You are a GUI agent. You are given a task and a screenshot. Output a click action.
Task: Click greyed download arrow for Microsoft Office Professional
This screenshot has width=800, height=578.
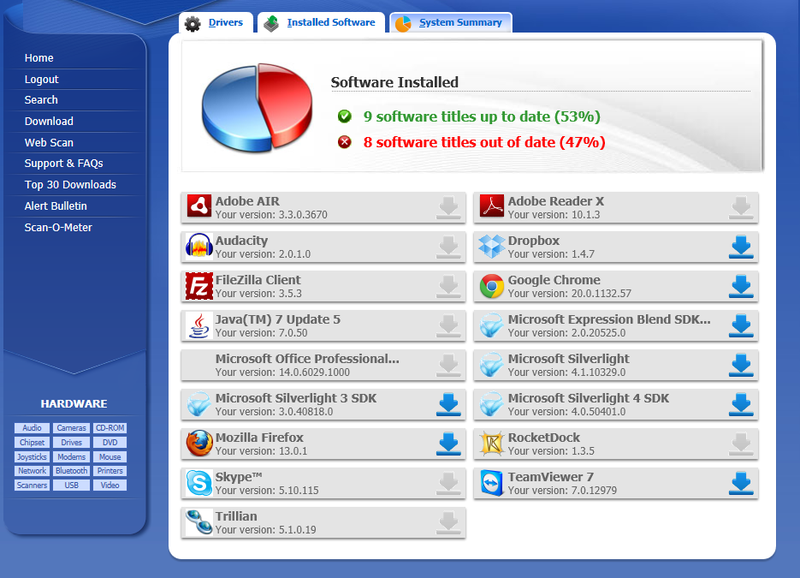click(x=448, y=365)
